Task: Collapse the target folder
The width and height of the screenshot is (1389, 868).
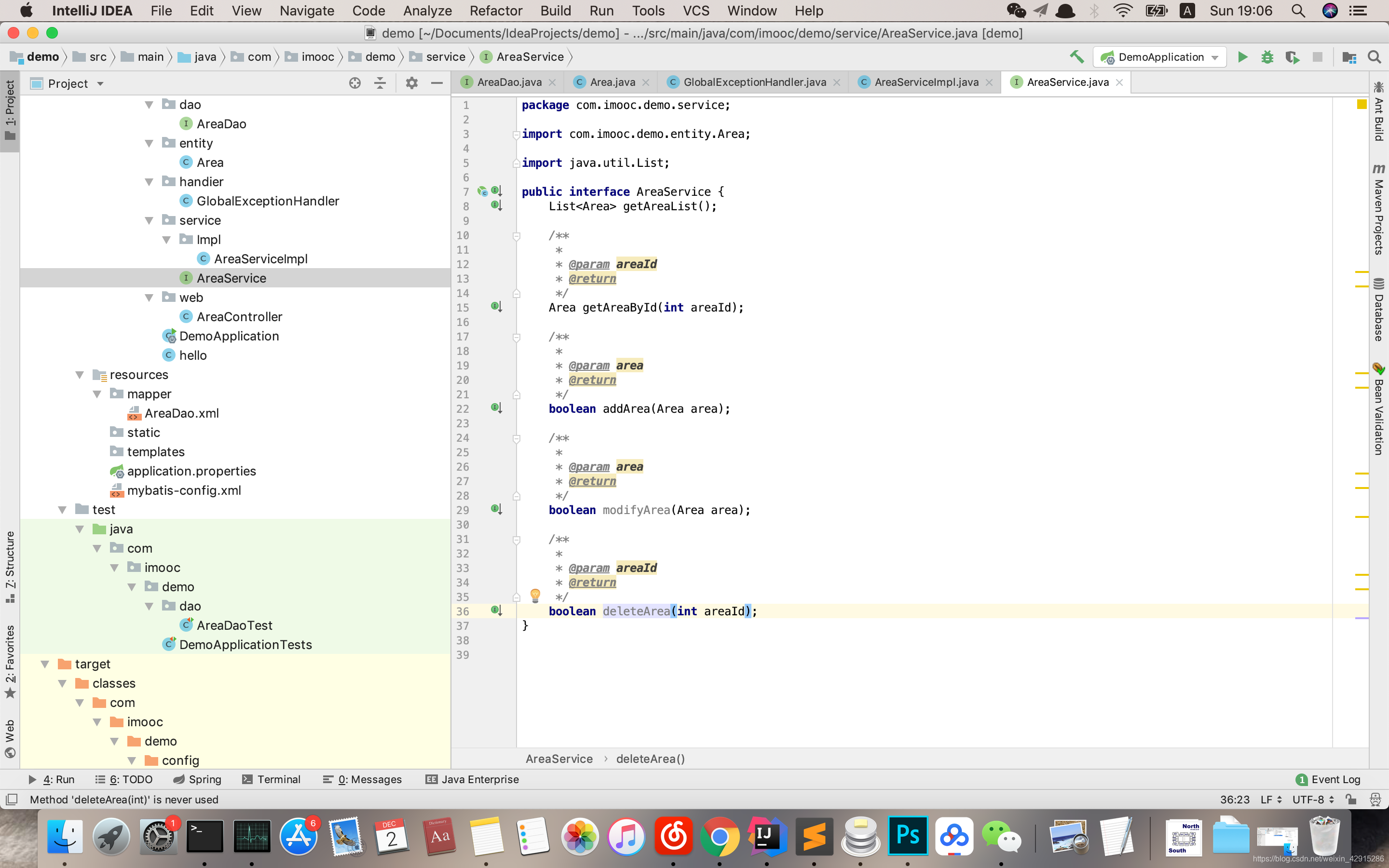Action: pyautogui.click(x=45, y=664)
